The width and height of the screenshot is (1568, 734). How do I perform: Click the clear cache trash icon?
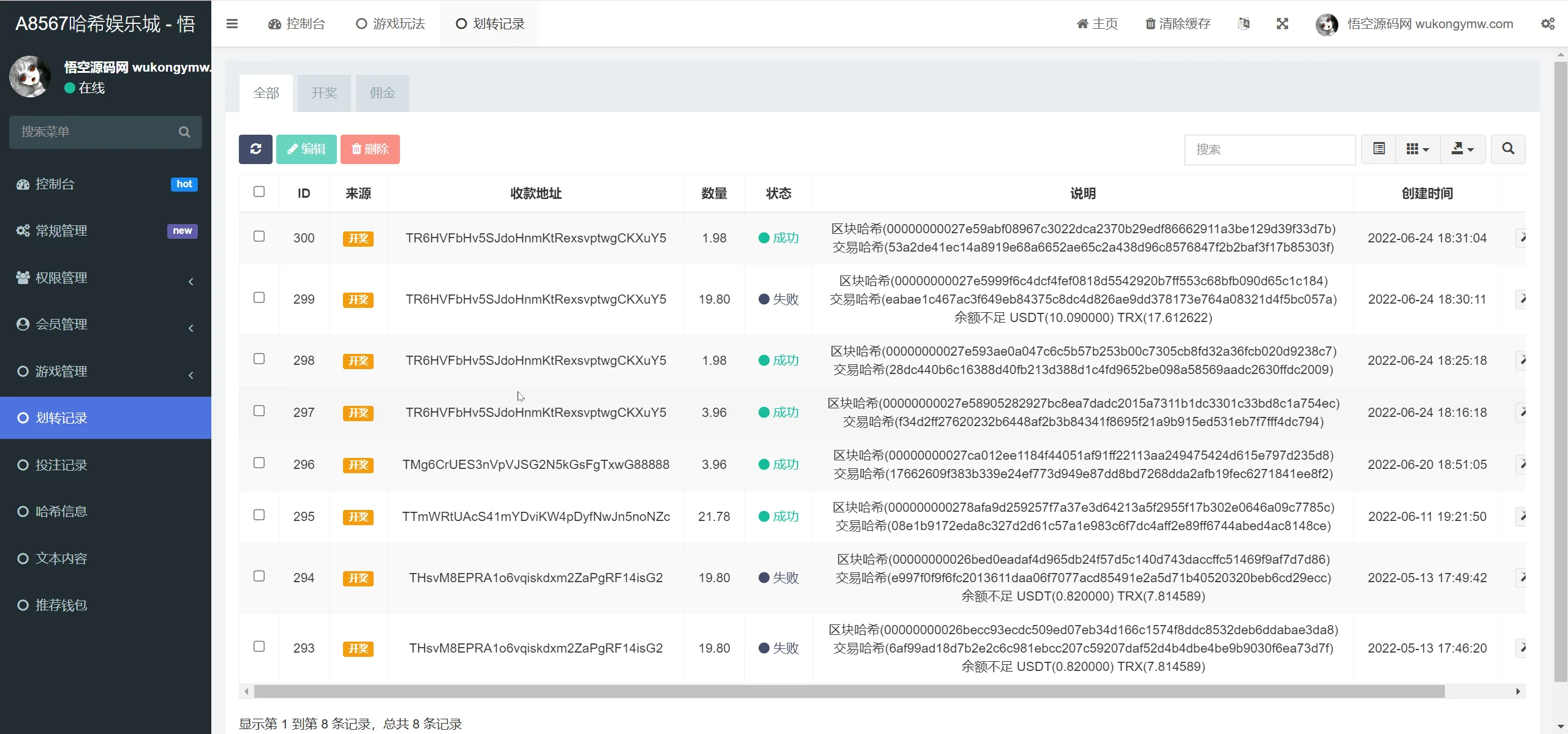click(x=1151, y=23)
